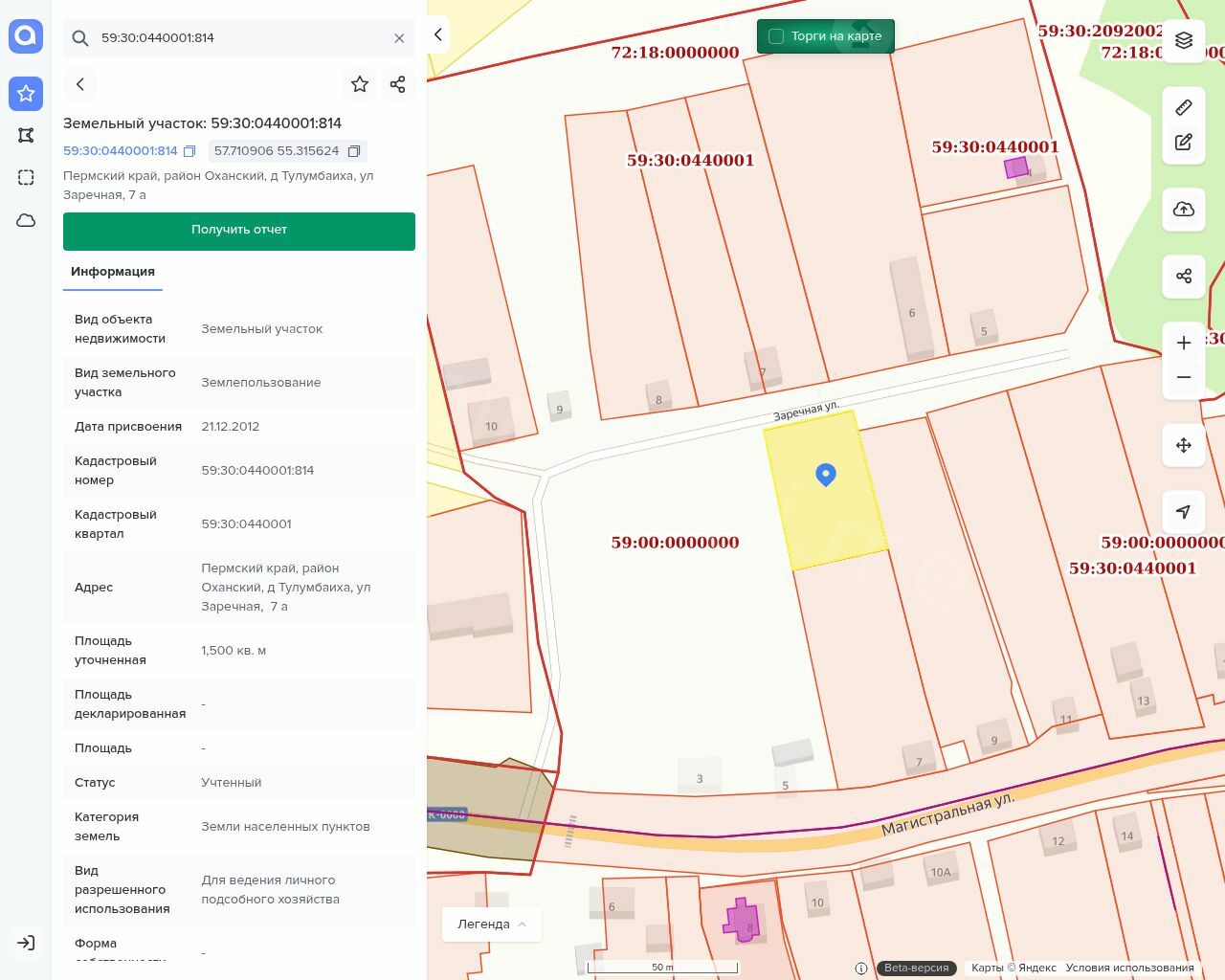Screen dimensions: 1225x980
Task: Open the login icon in sidebar
Action: (x=26, y=943)
